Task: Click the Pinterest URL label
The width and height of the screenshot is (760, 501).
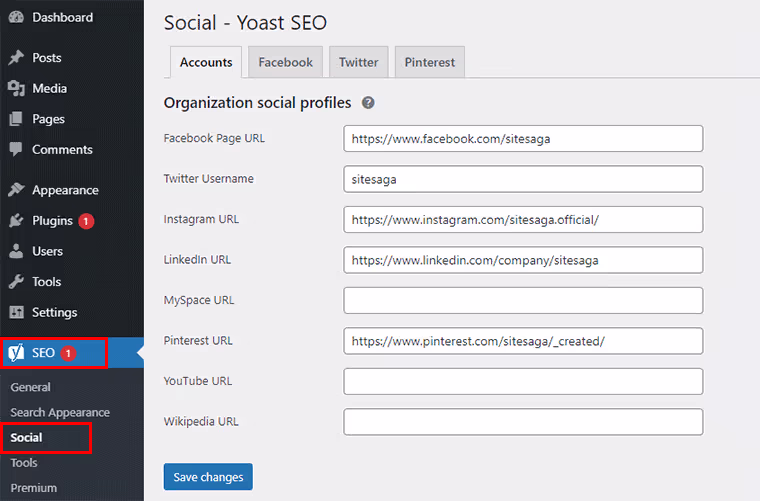Action: click(198, 340)
